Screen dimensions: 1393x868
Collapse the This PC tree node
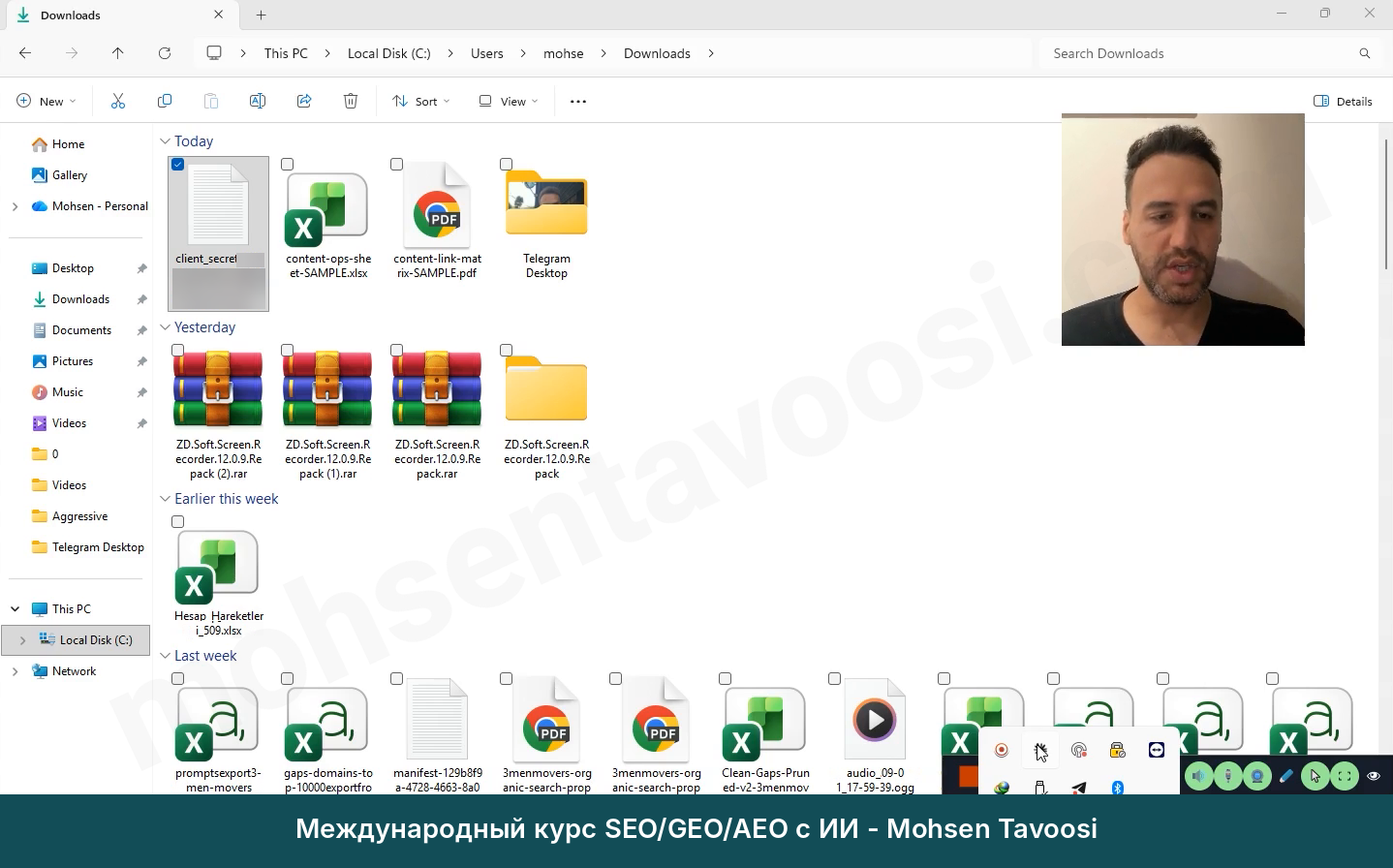[x=15, y=609]
